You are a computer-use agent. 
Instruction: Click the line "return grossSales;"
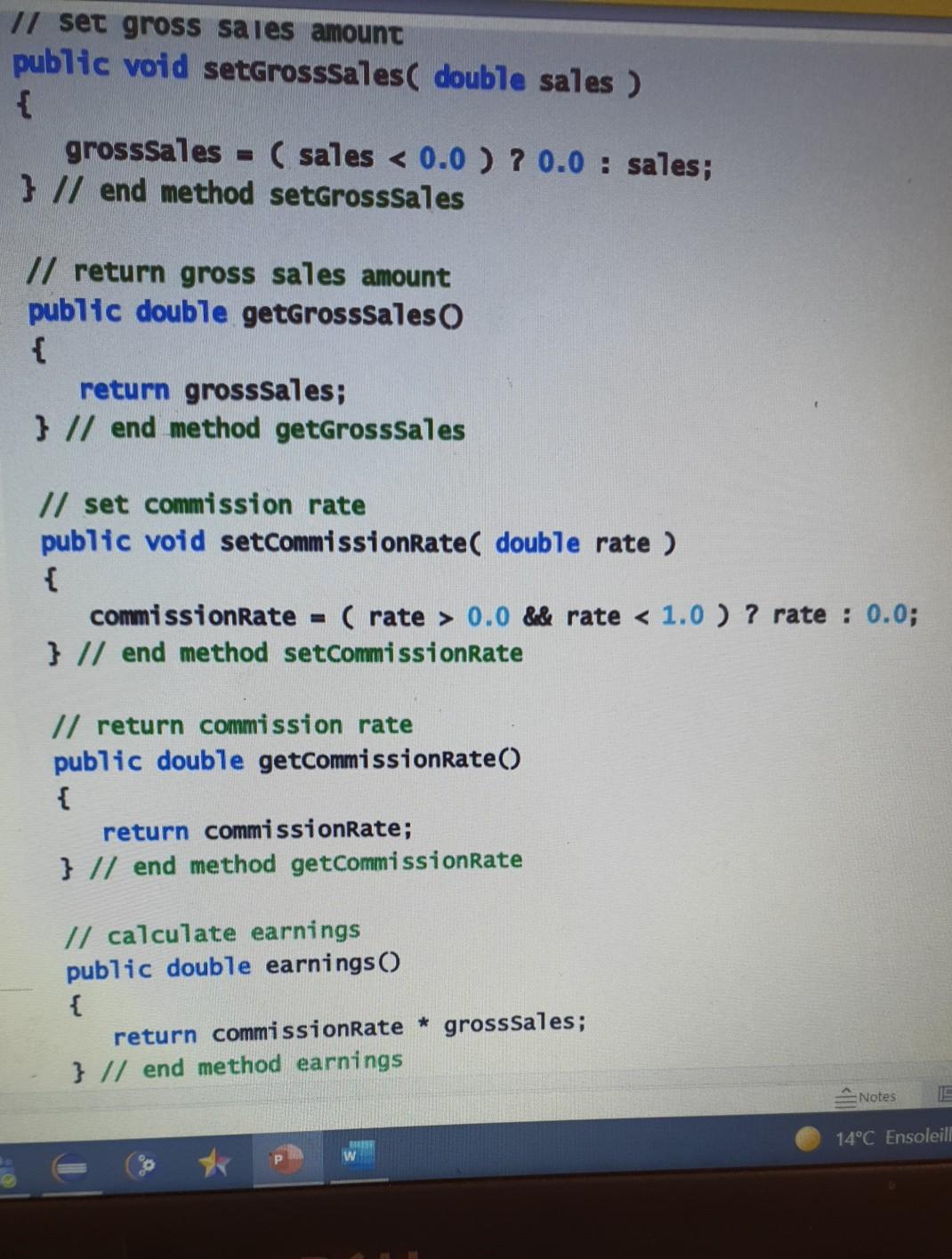tap(214, 390)
